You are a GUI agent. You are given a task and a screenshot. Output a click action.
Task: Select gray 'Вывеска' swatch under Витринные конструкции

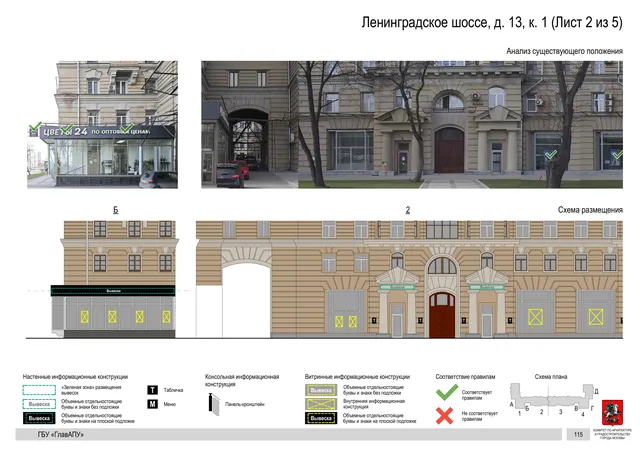pos(321,390)
